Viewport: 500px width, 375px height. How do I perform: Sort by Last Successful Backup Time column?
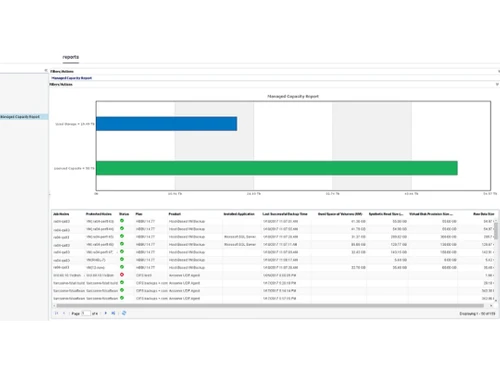(x=285, y=214)
